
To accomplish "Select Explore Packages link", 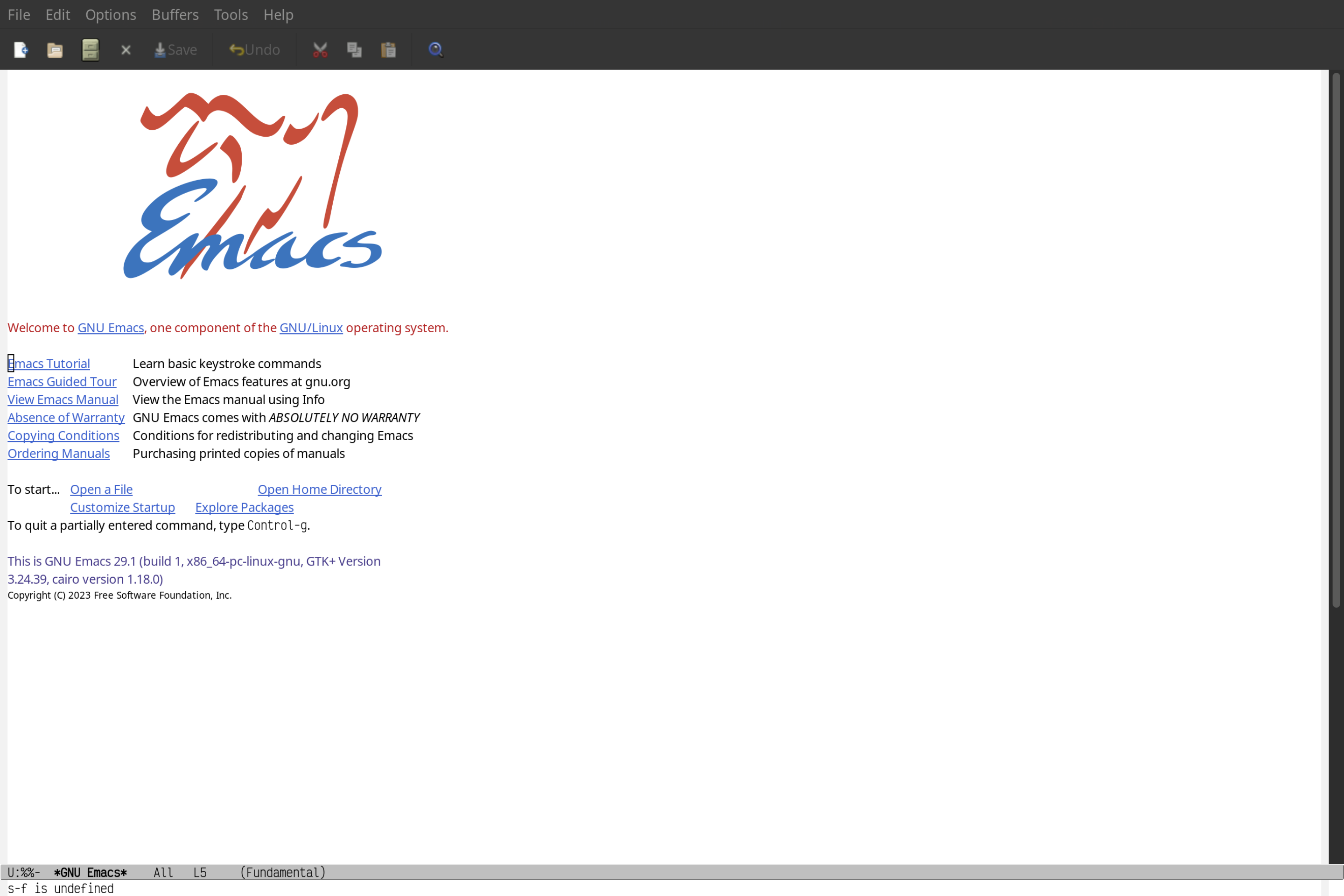I will (x=244, y=507).
